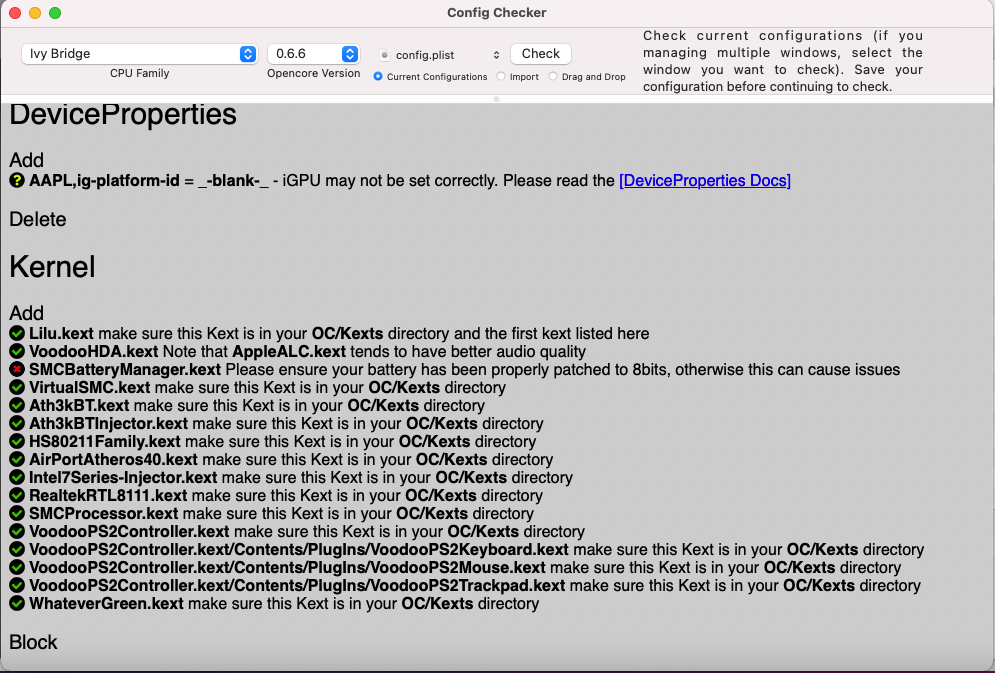Click the red error icon beside SMCBatteryManager.kext
Screen dimensions: 995x673
(x=17, y=369)
